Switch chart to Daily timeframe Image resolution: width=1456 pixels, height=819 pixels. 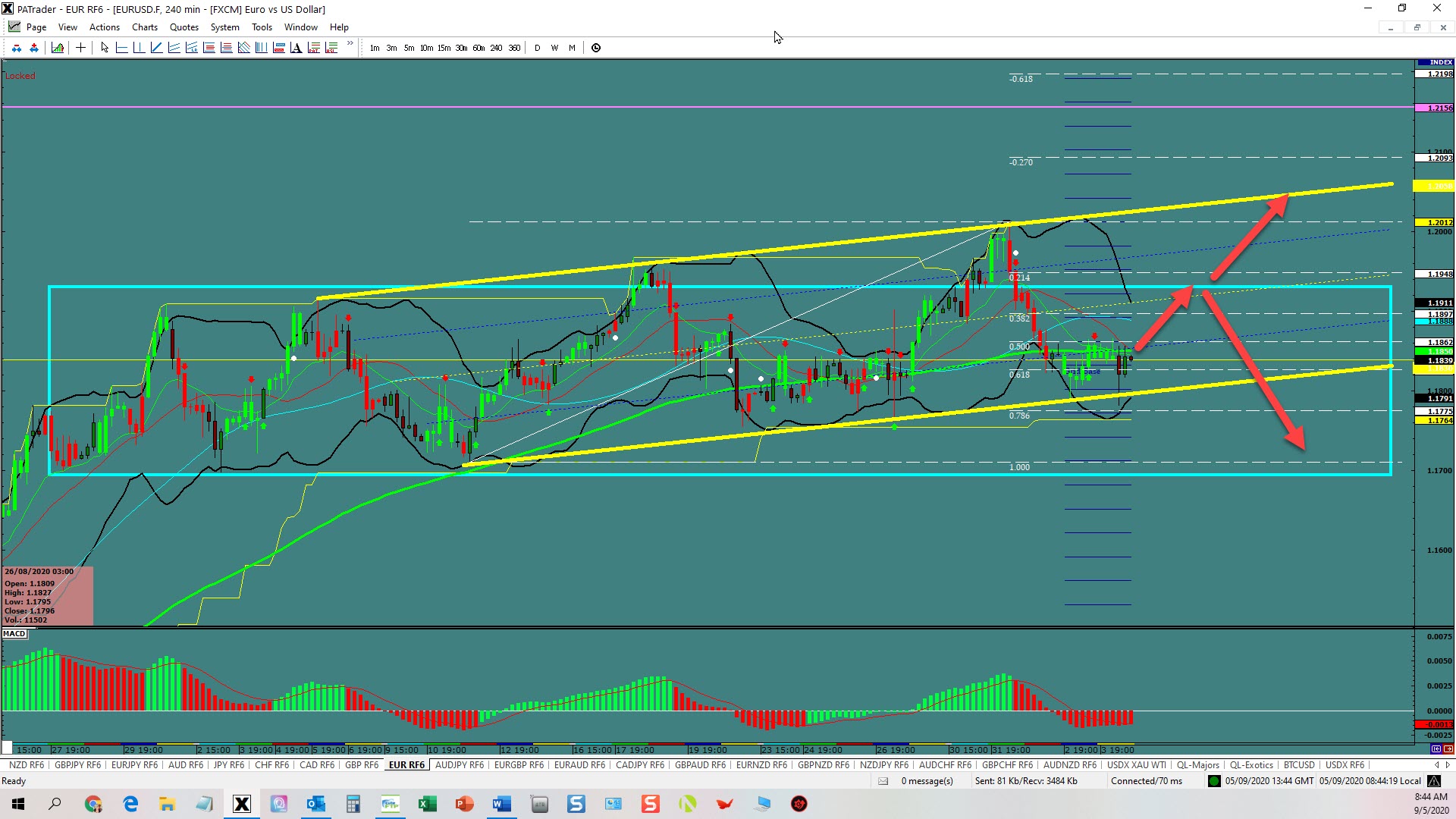pyautogui.click(x=538, y=48)
